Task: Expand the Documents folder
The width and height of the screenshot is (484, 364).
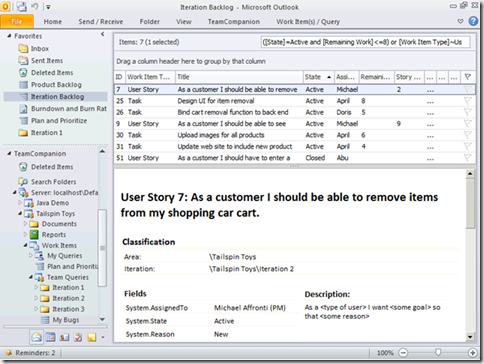Action: pos(25,224)
